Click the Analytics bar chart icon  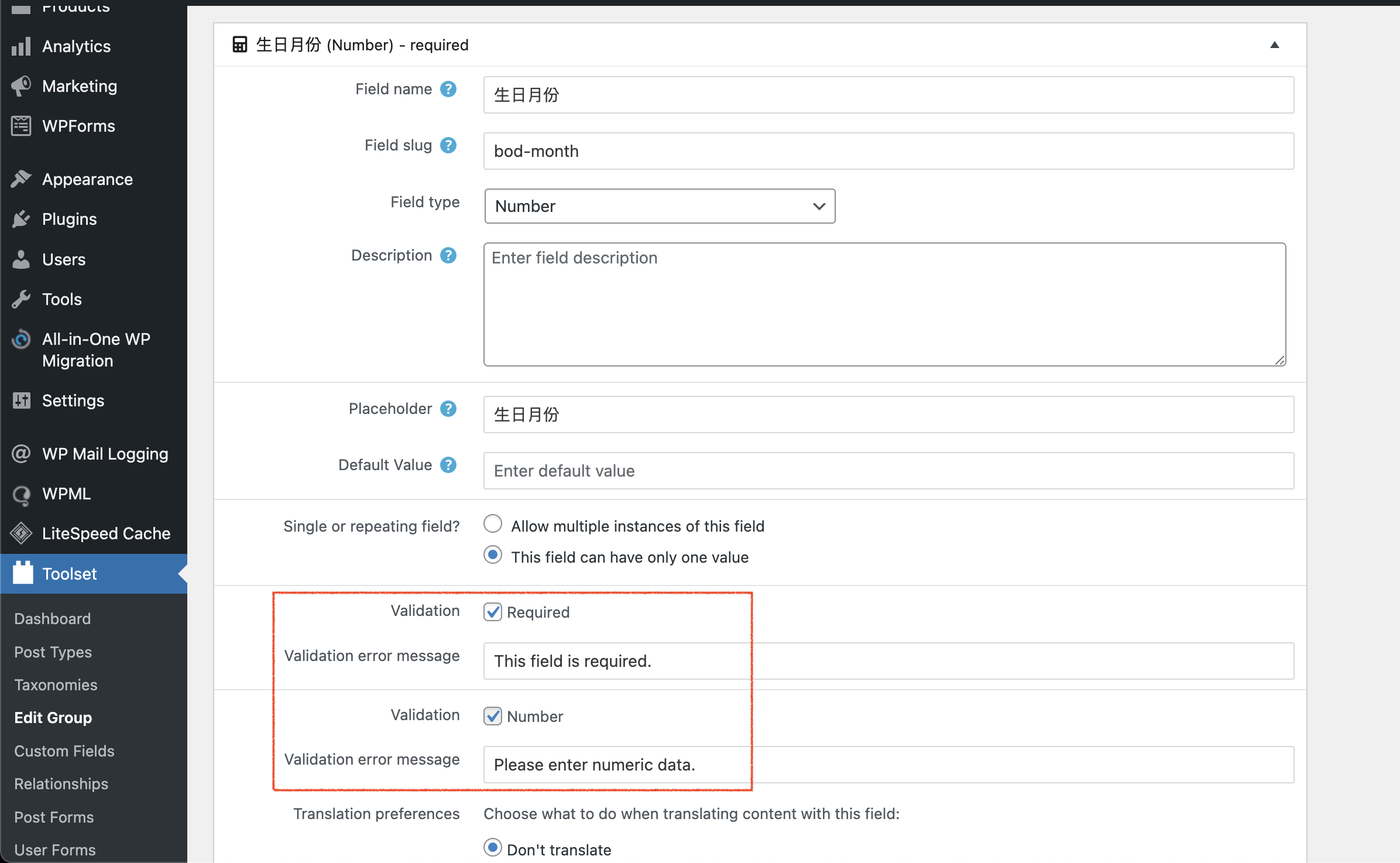[21, 46]
